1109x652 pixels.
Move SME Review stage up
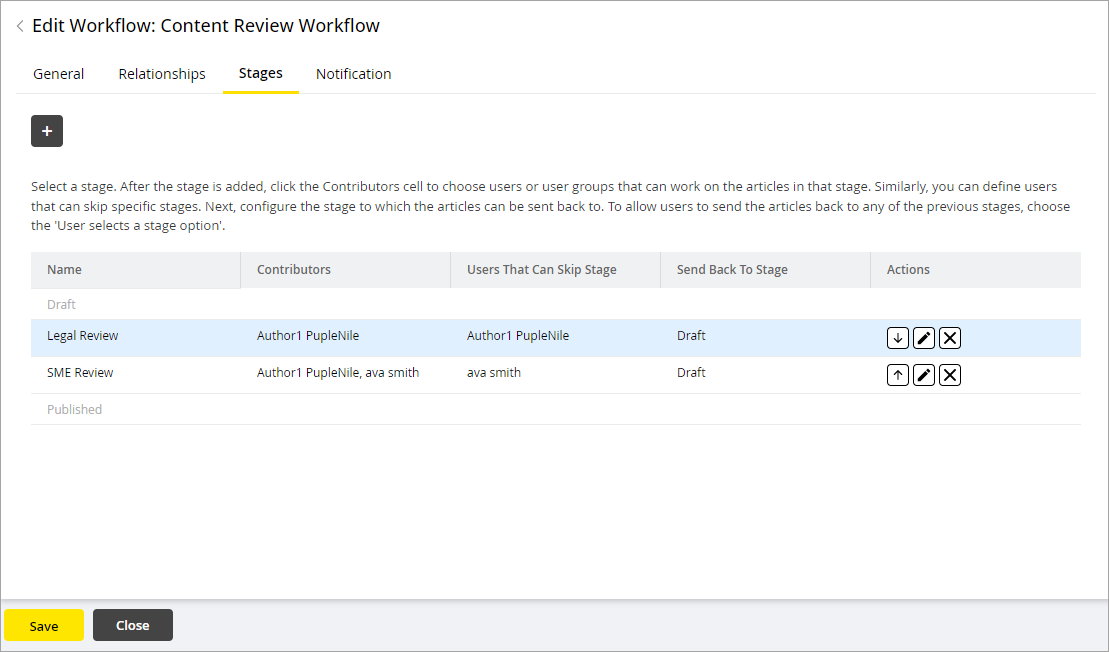[898, 375]
